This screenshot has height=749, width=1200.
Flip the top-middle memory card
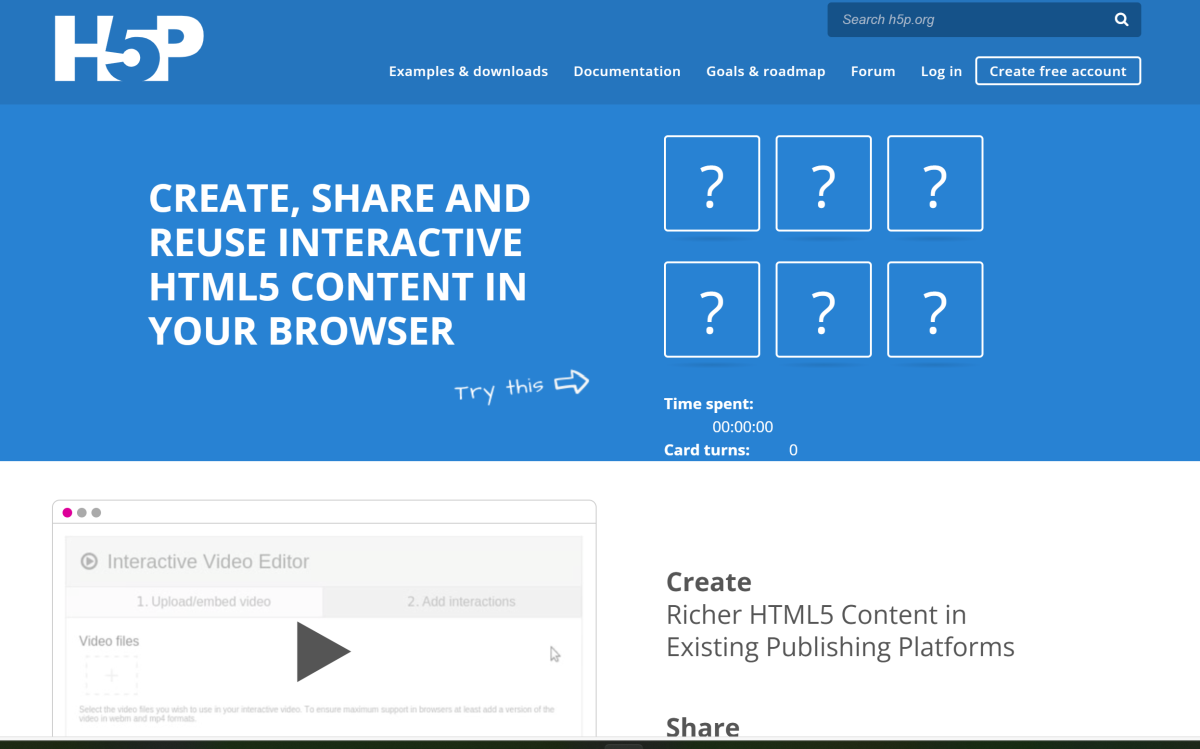coord(823,184)
